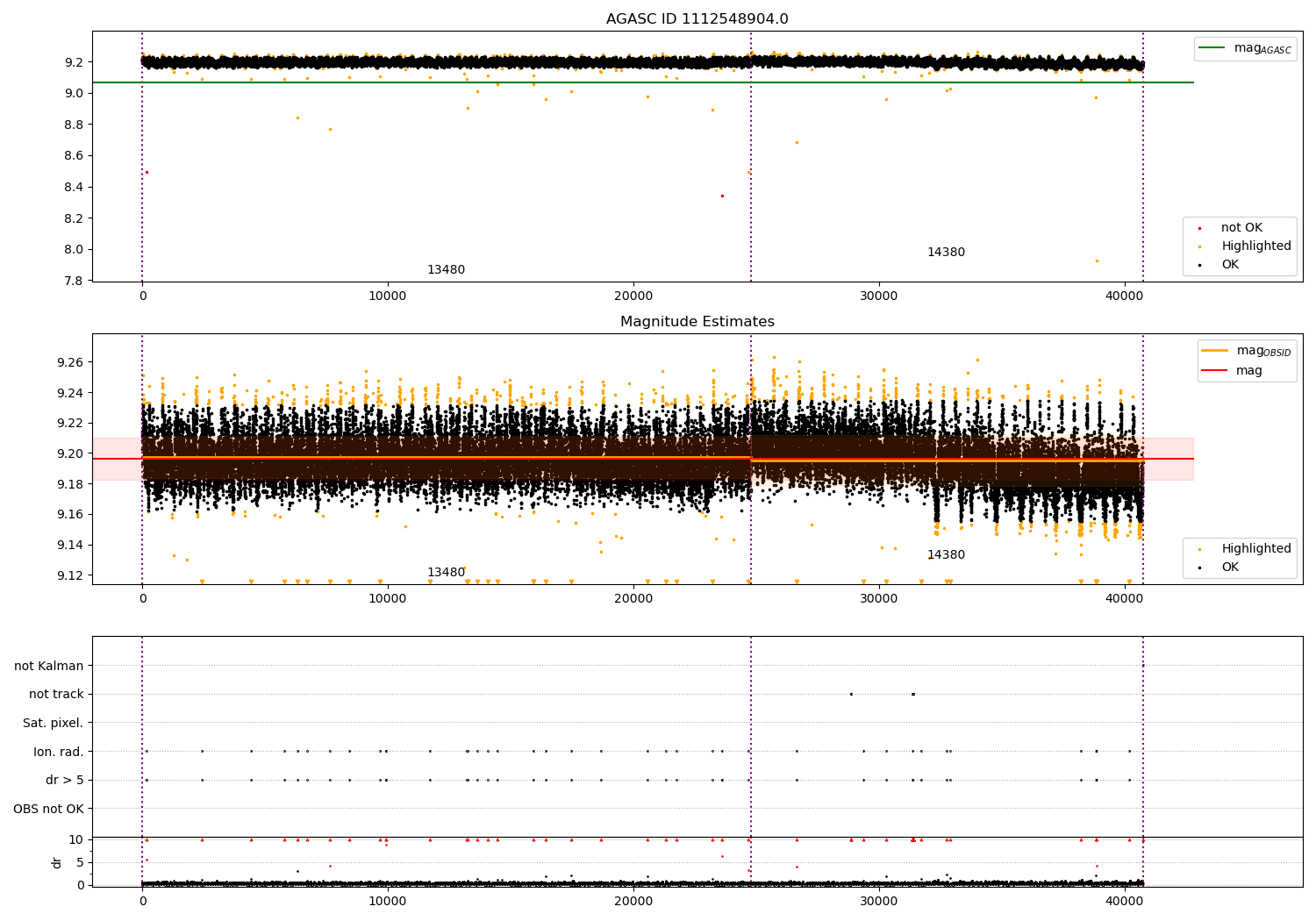
Task: Click the 'Highlighted' entry in top plot legend
Action: [1247, 246]
